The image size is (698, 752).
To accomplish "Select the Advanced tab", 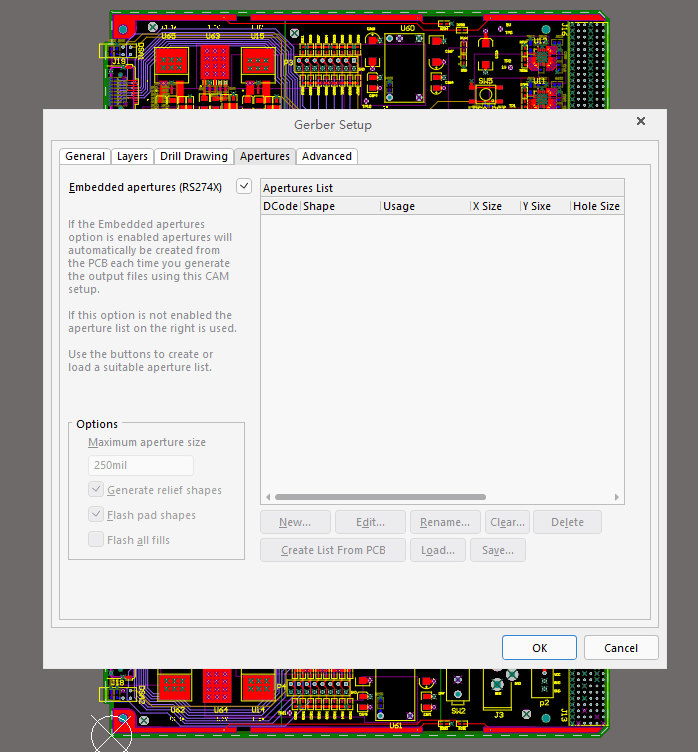I will point(327,156).
